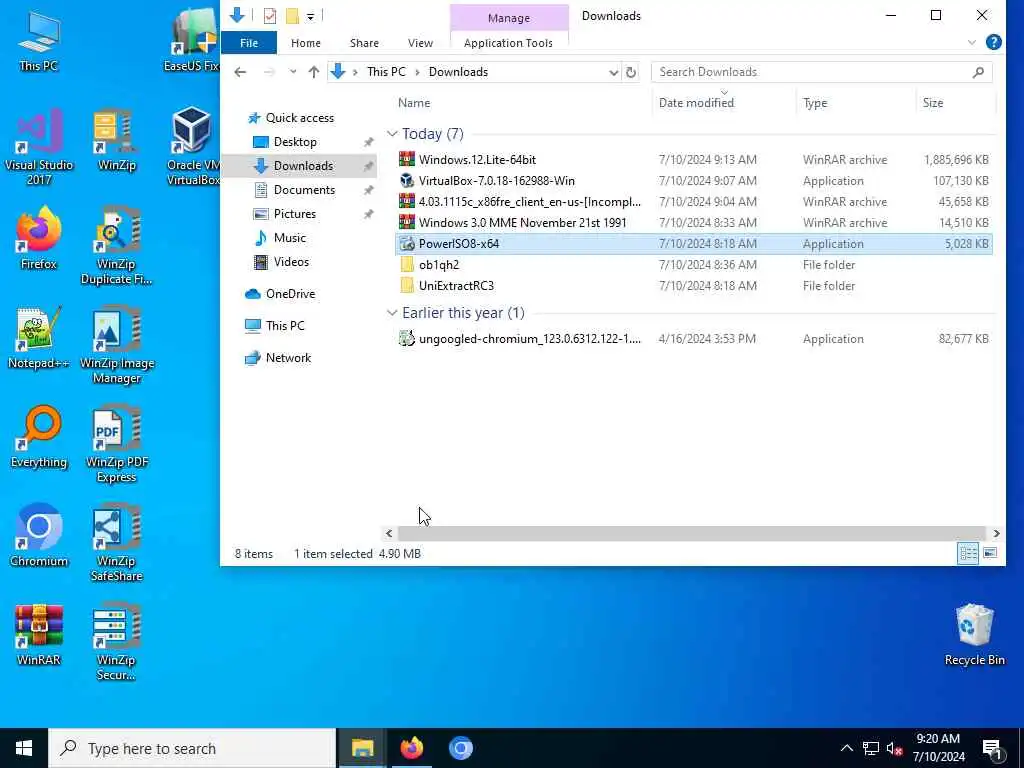Launch Everything search desktop shortcut

[39, 438]
